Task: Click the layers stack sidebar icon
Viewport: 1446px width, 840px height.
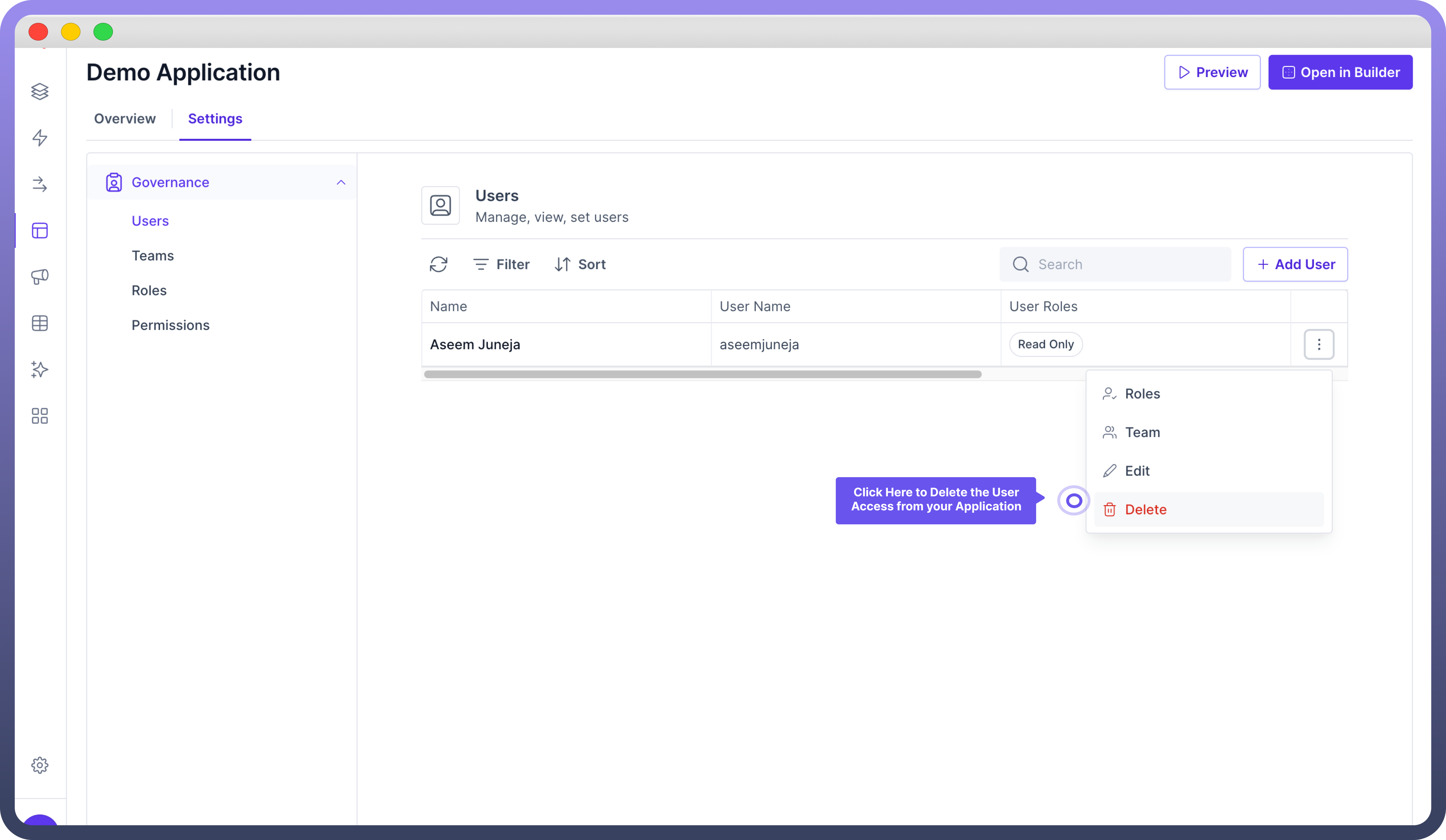Action: 39,91
